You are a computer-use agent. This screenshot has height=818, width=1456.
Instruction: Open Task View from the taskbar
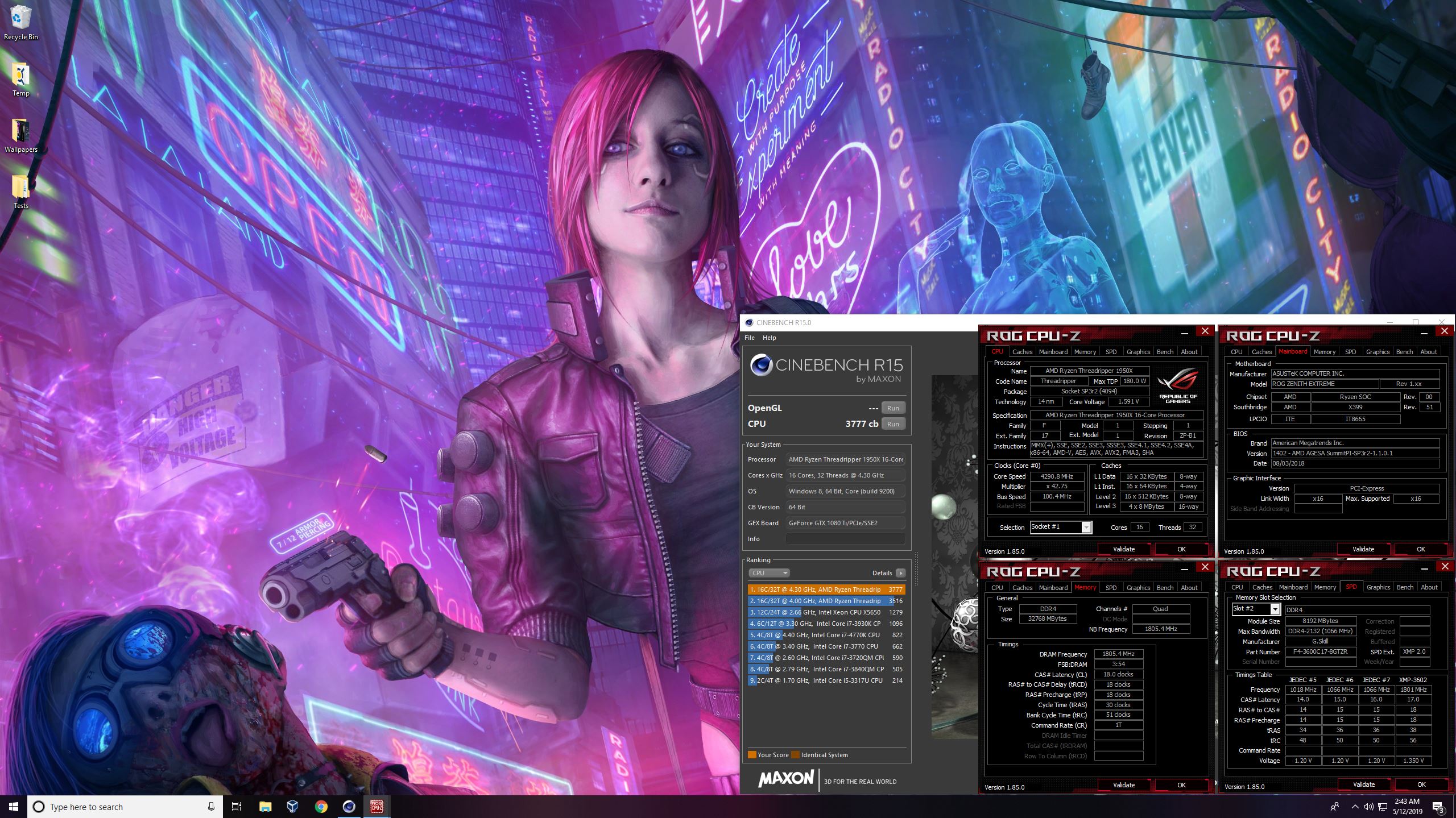(x=237, y=807)
